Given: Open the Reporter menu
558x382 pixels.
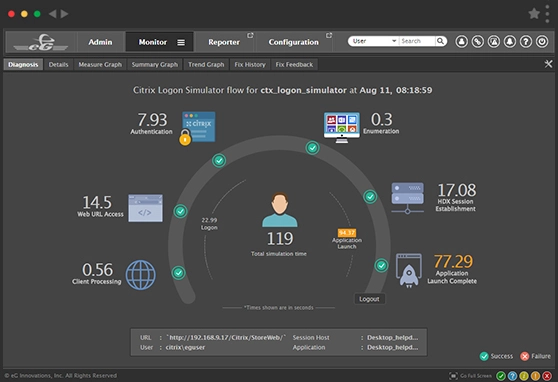Looking at the screenshot, I should tap(224, 42).
